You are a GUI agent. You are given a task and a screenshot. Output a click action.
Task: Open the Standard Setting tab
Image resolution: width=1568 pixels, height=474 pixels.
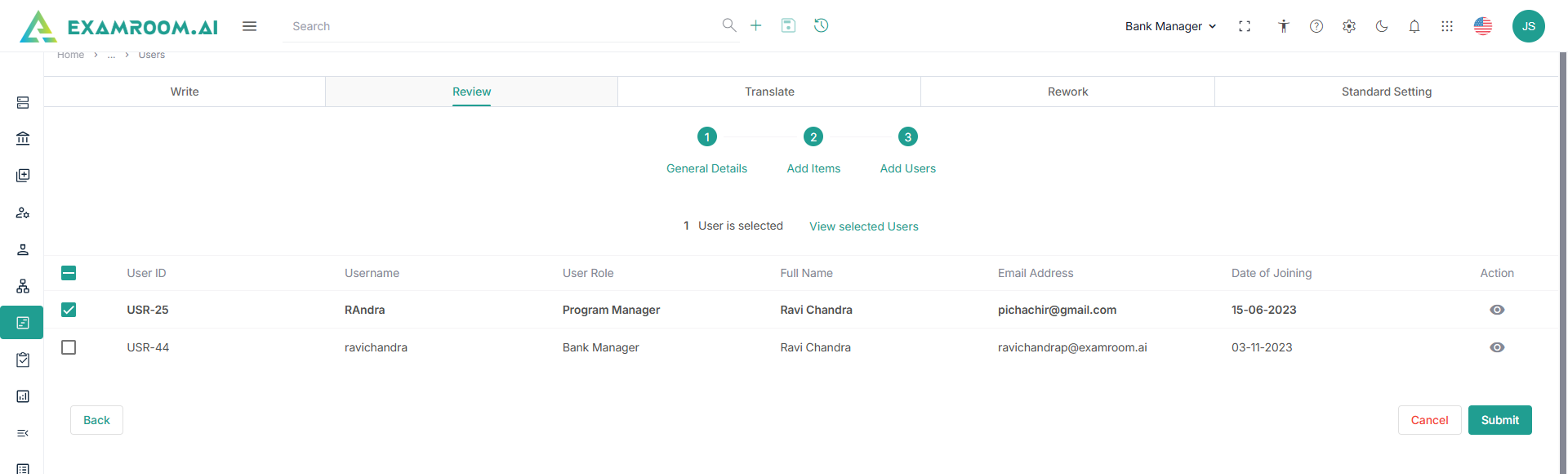[1386, 92]
